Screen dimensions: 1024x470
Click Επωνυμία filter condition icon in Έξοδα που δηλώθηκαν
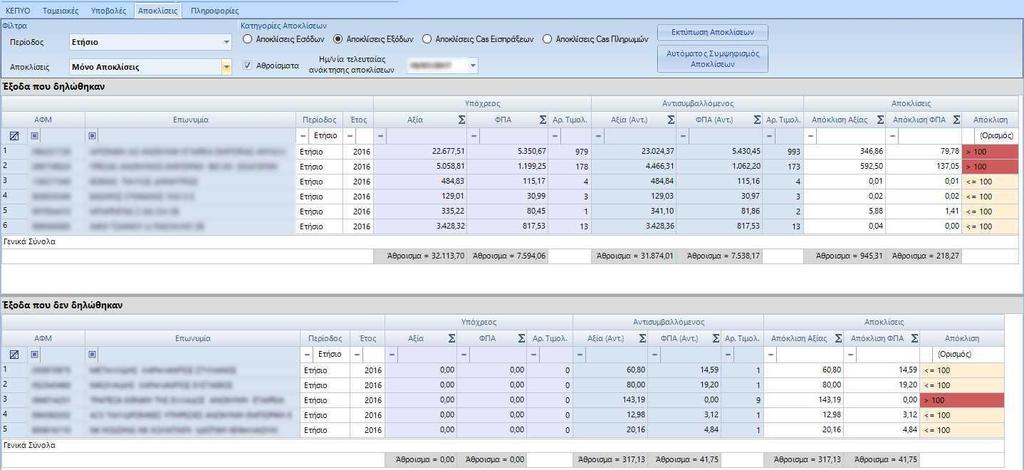(92, 136)
